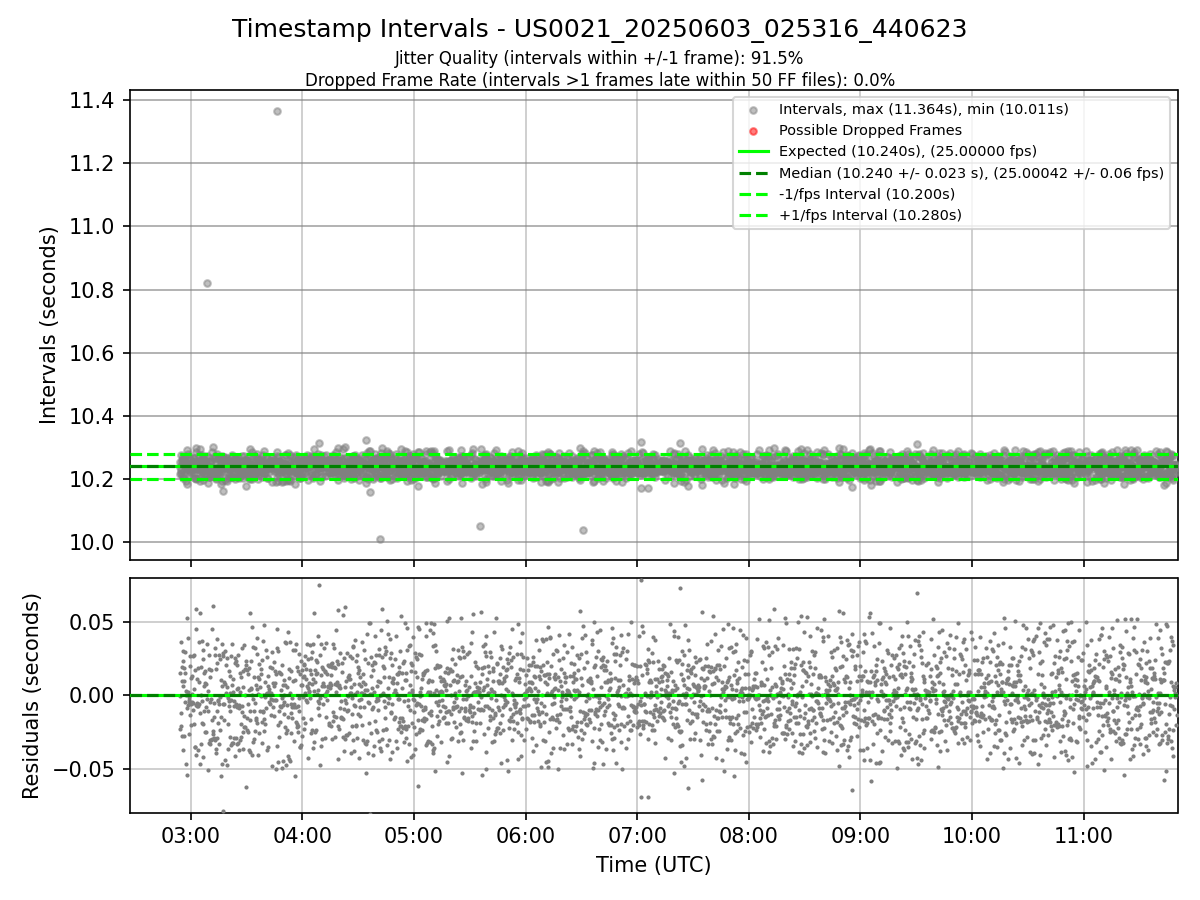1200x900 pixels.
Task: Click the Dropped Frame Rate 0.0% subtitle
Action: tap(600, 79)
